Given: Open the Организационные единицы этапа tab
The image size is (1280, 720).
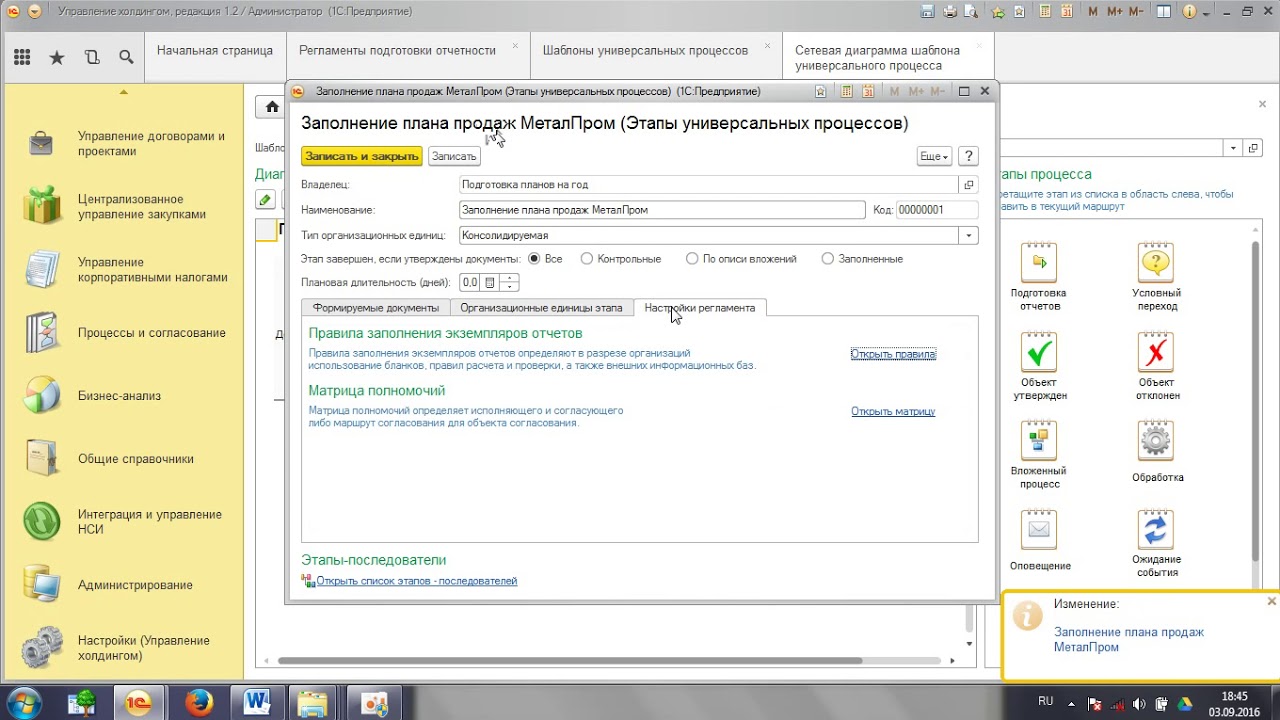Looking at the screenshot, I should (x=541, y=308).
